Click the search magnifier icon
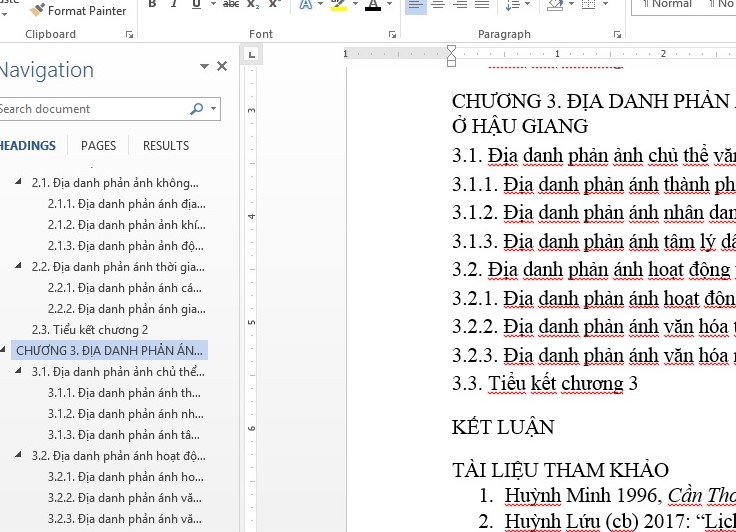This screenshot has width=736, height=532. click(x=196, y=109)
